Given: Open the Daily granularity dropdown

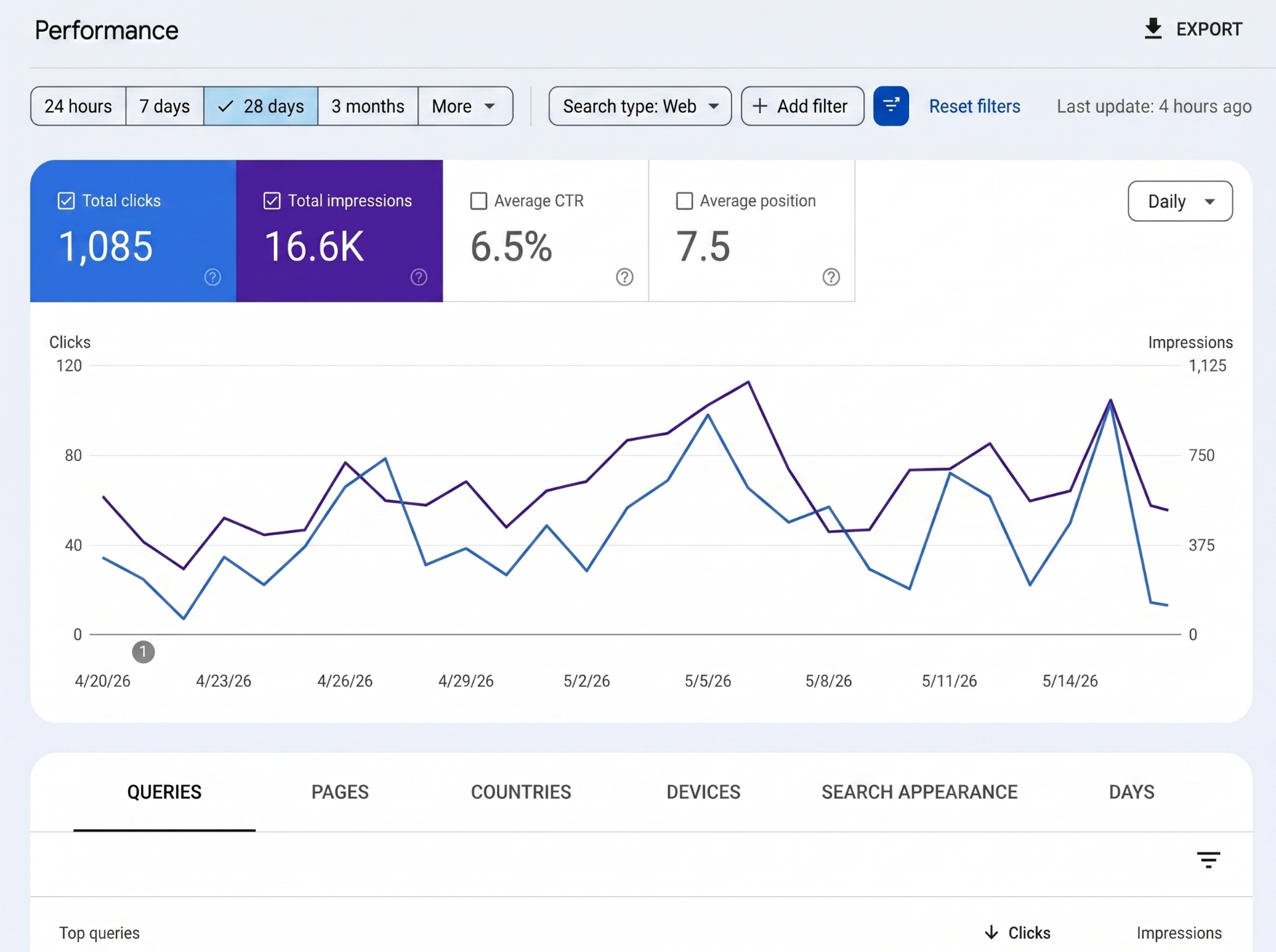Looking at the screenshot, I should (x=1180, y=201).
